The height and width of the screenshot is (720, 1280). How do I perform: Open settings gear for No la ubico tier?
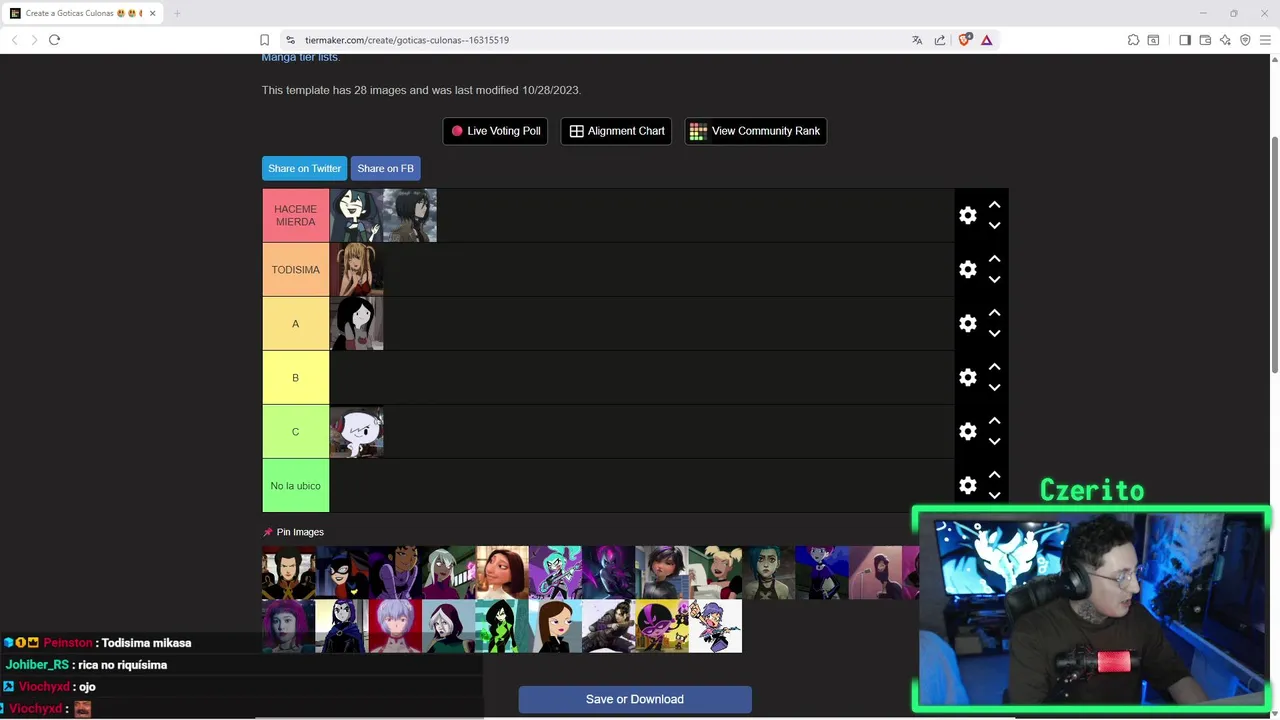point(967,485)
